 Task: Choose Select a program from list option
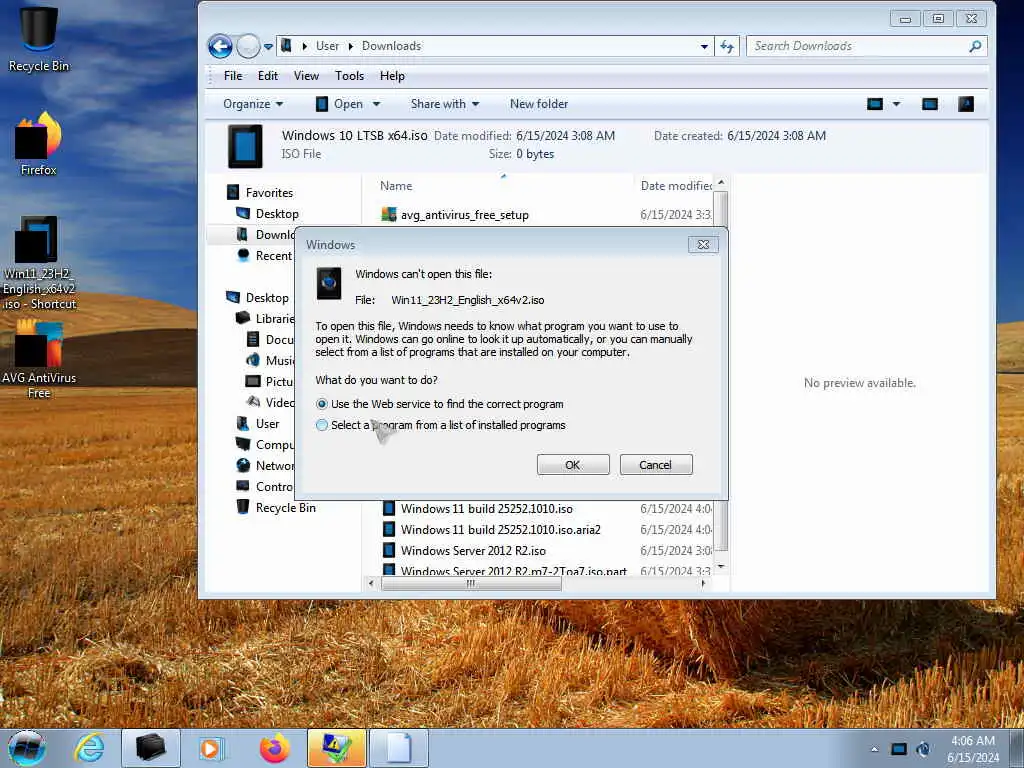point(440,425)
